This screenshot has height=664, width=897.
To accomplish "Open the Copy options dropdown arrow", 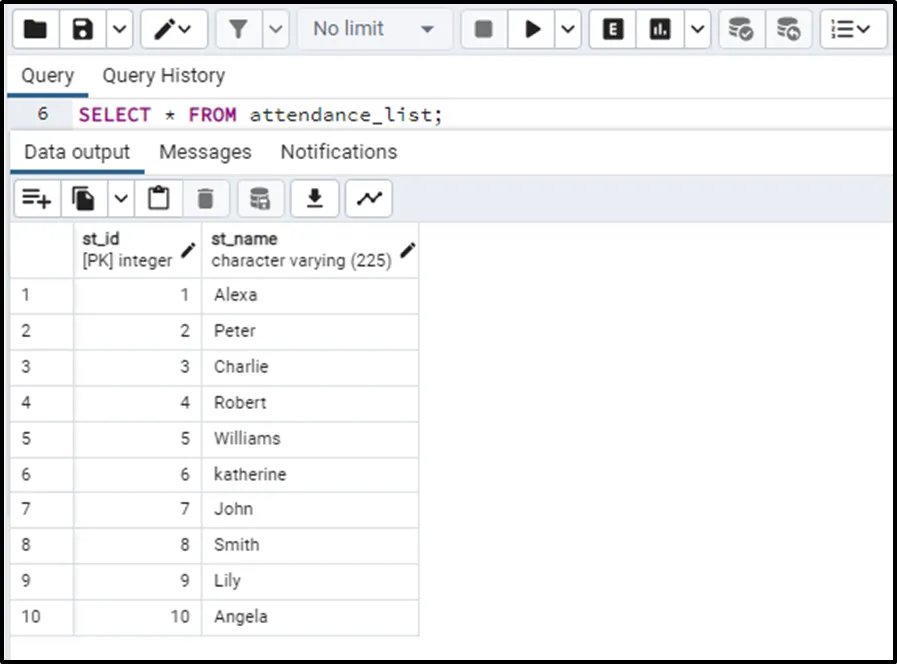I will [x=121, y=199].
